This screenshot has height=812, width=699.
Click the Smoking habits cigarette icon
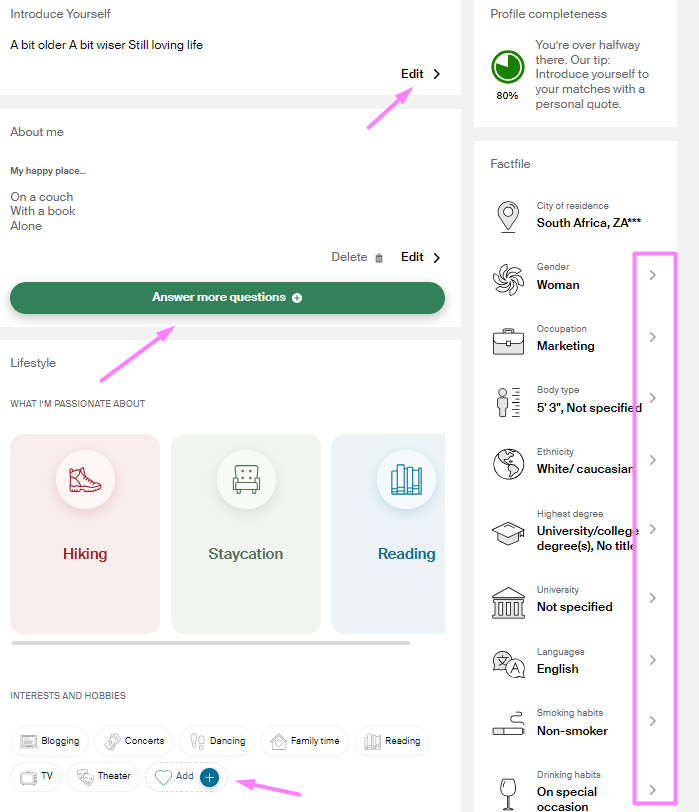pyautogui.click(x=508, y=723)
